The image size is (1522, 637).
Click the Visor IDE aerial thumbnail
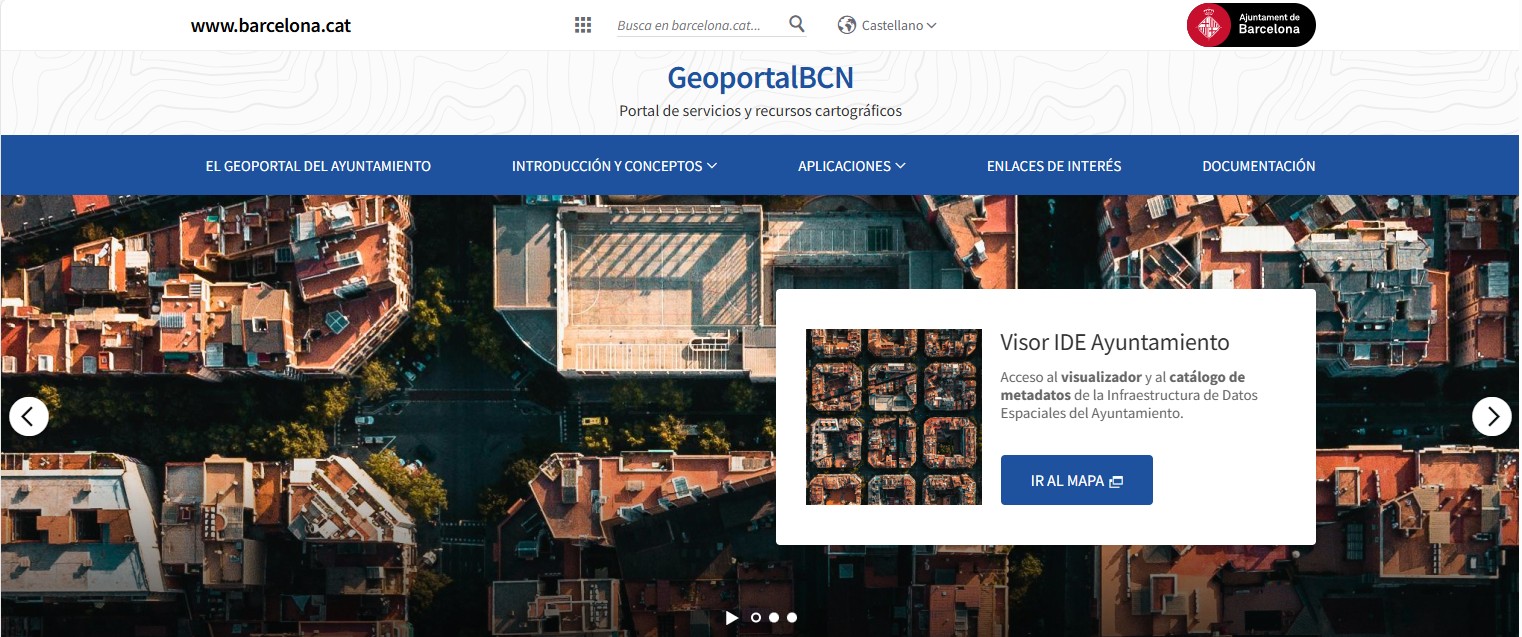[894, 417]
